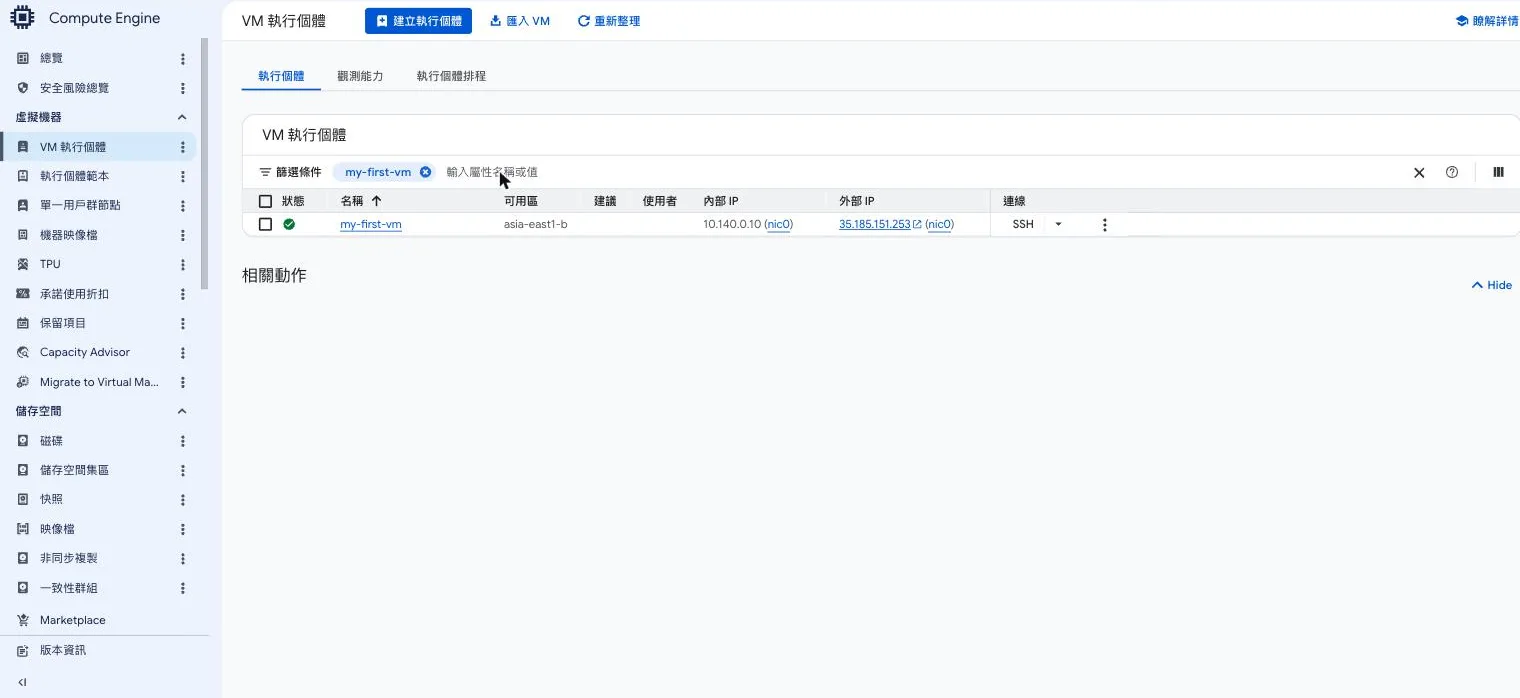Open the 總覽 overview icon in sidebar

pyautogui.click(x=23, y=59)
